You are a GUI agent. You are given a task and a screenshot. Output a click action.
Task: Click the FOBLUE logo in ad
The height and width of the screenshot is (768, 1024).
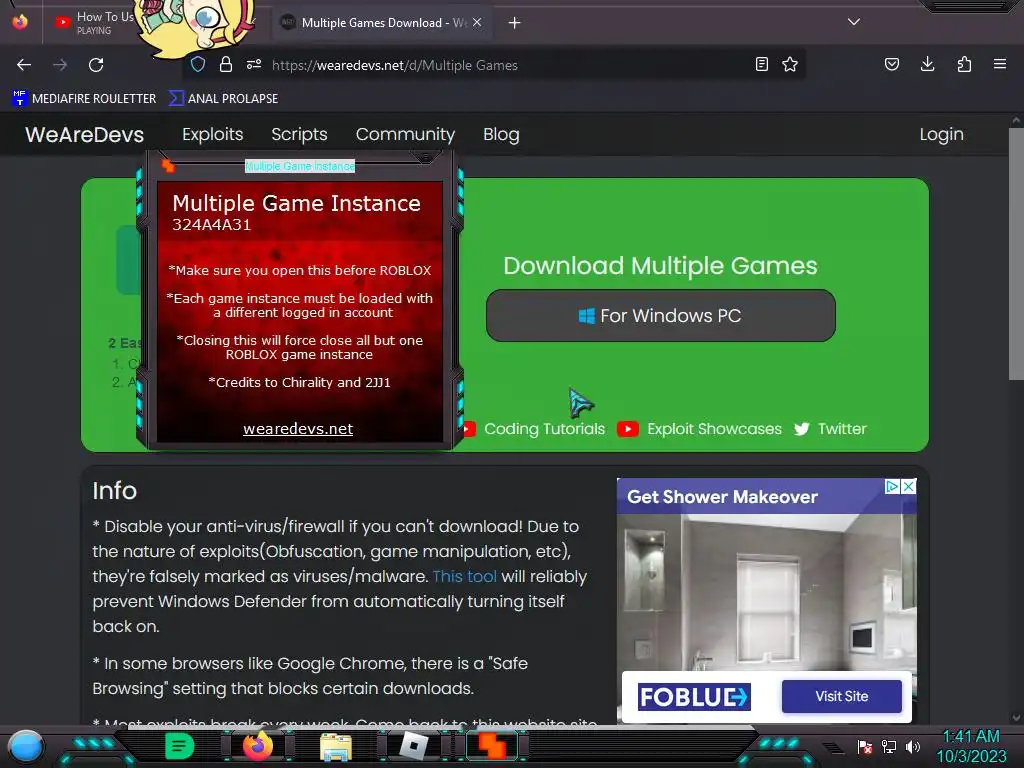(x=694, y=697)
